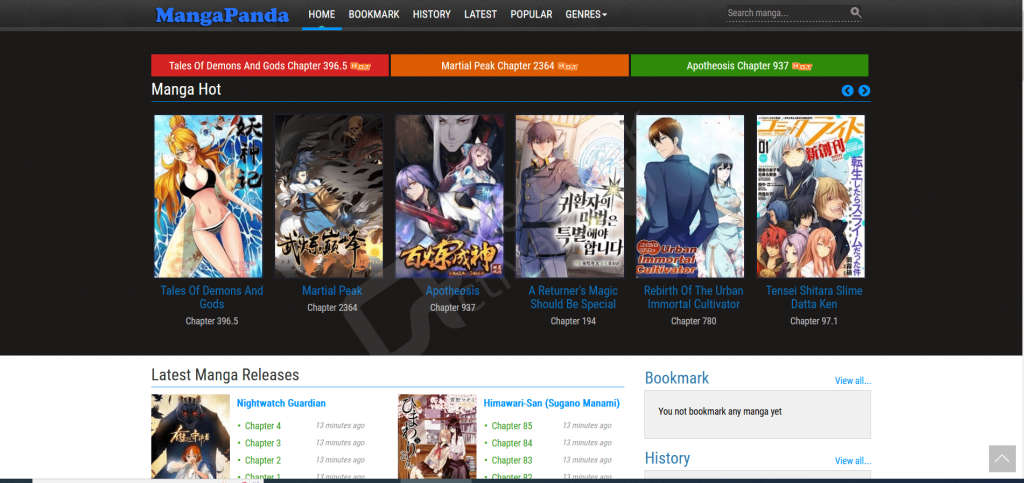1024x483 pixels.
Task: Click the Himawari-San (Sugano Manami) title link
Action: pos(551,403)
